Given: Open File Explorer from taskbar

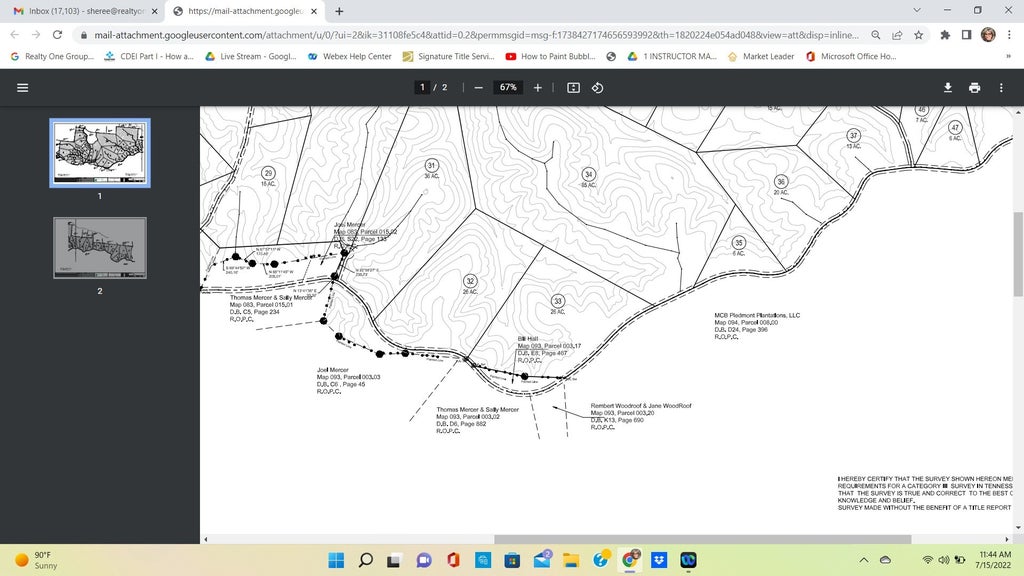Looking at the screenshot, I should [571, 560].
